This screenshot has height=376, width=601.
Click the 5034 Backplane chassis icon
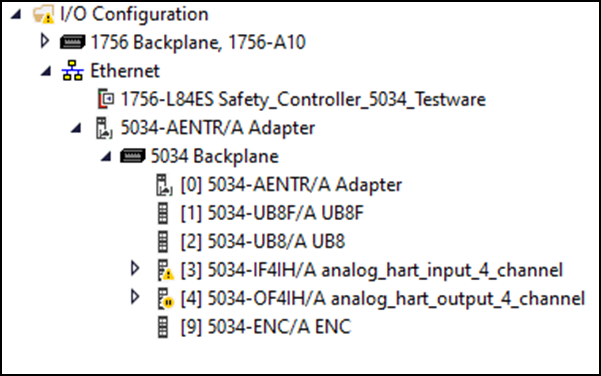(x=133, y=156)
